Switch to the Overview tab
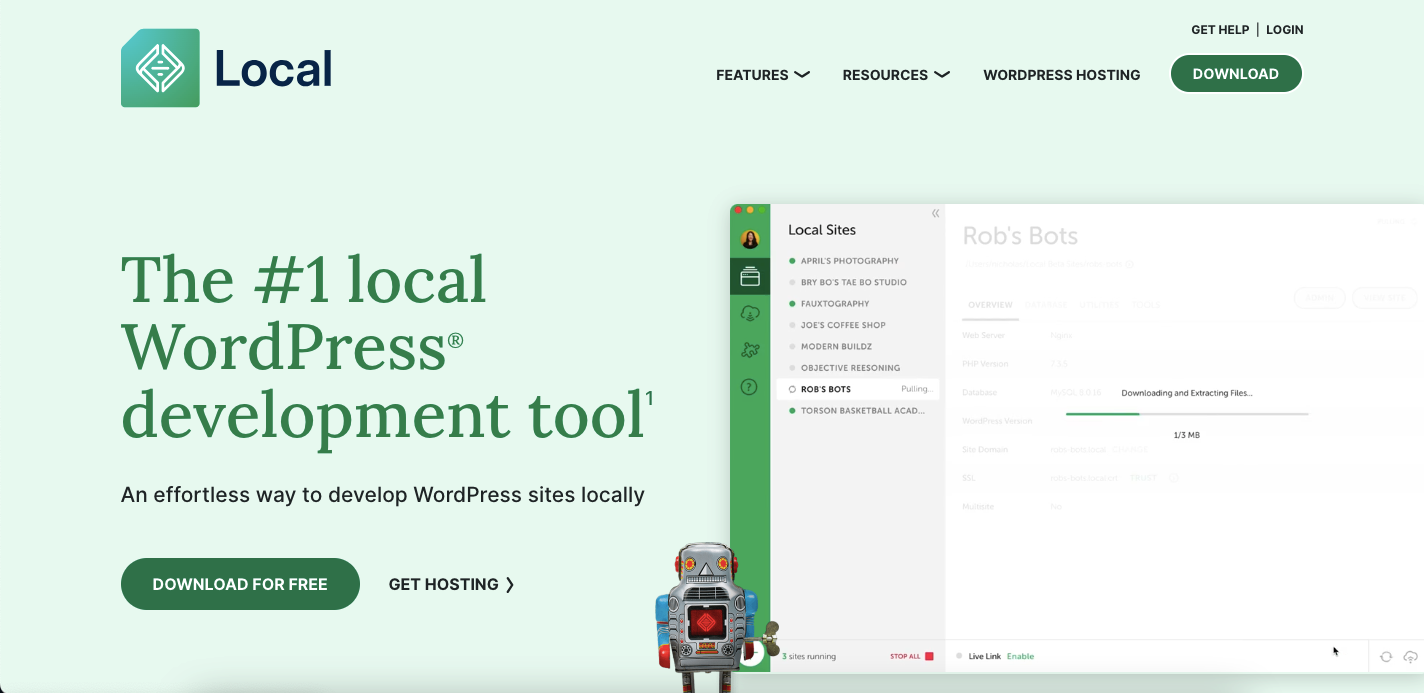 (x=990, y=305)
